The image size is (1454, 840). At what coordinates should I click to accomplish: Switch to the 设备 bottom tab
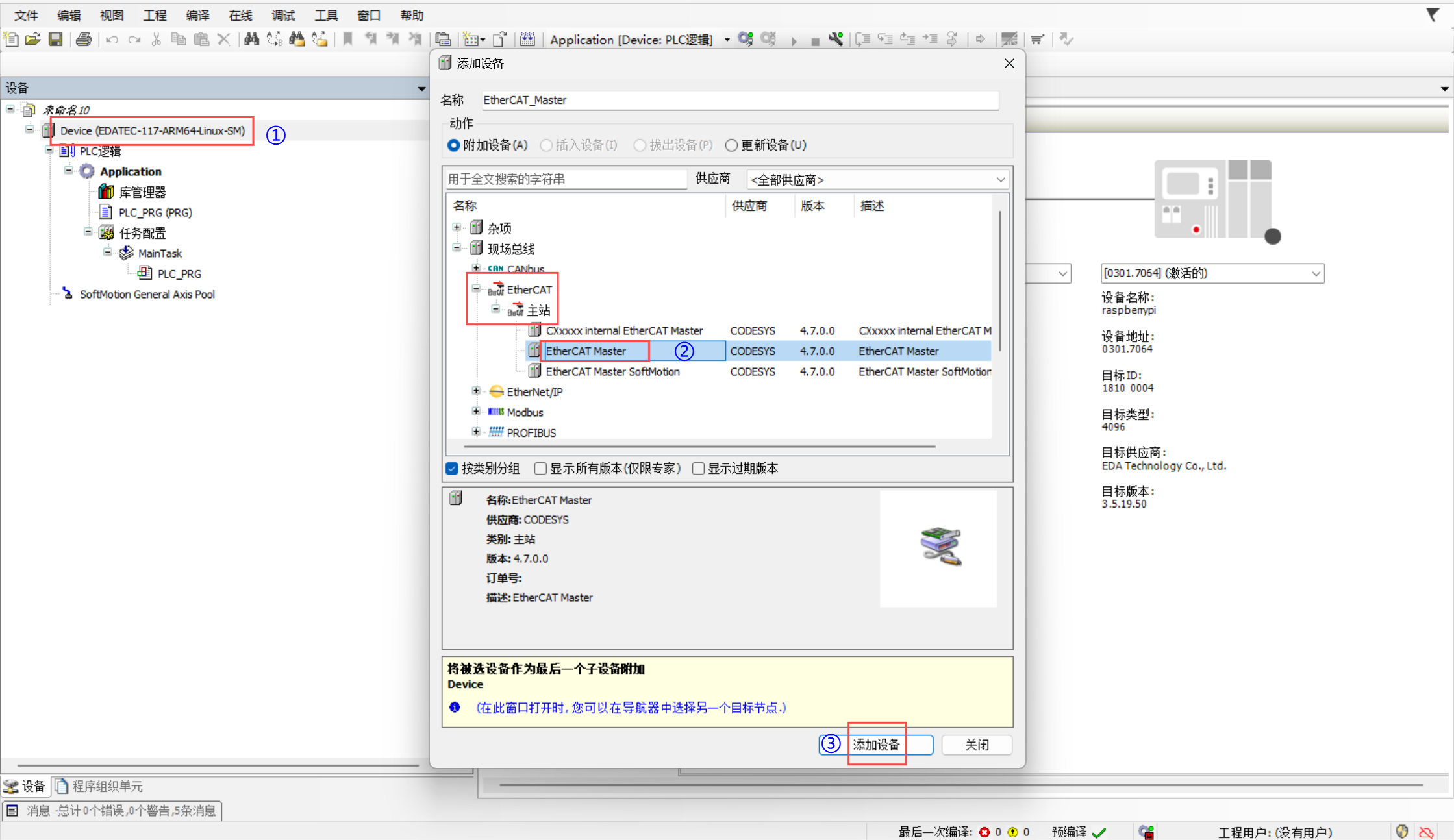click(25, 786)
